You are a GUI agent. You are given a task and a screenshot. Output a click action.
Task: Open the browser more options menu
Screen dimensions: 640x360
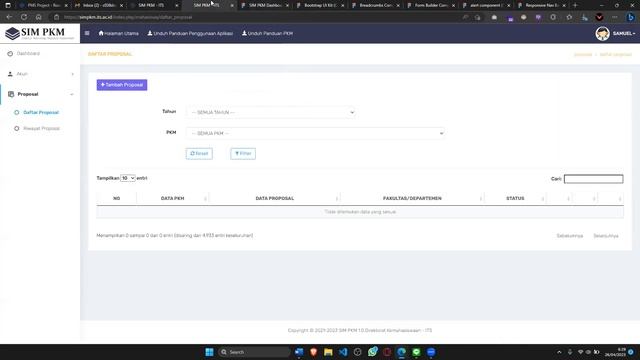tap(615, 17)
